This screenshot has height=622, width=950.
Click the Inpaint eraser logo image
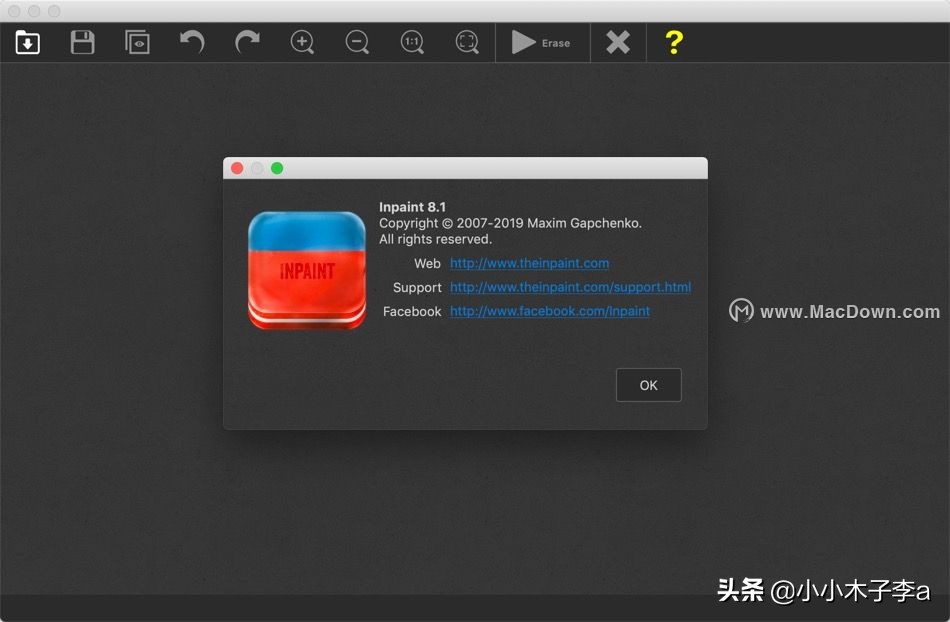coord(307,270)
